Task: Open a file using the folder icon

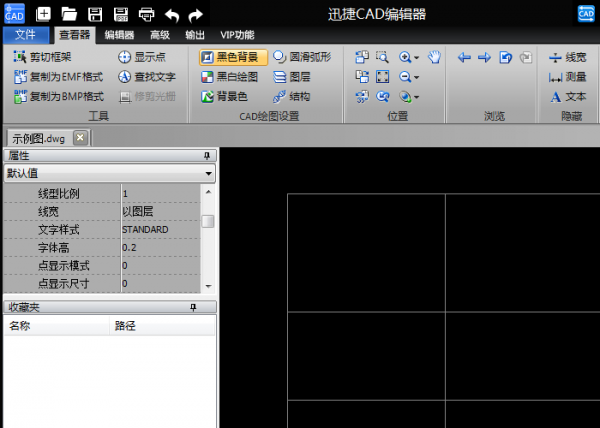Action: coord(69,14)
